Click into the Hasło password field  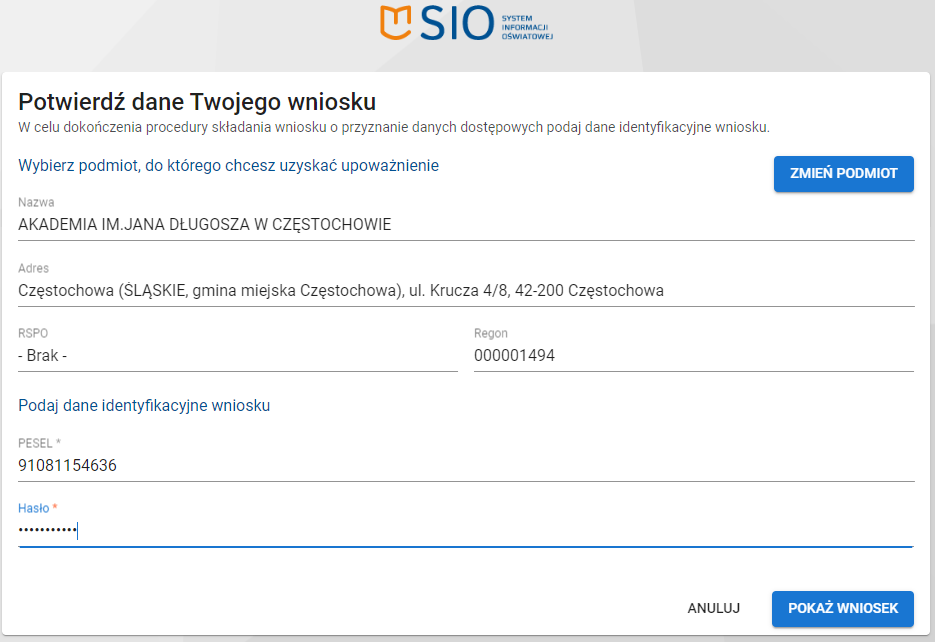(x=466, y=531)
